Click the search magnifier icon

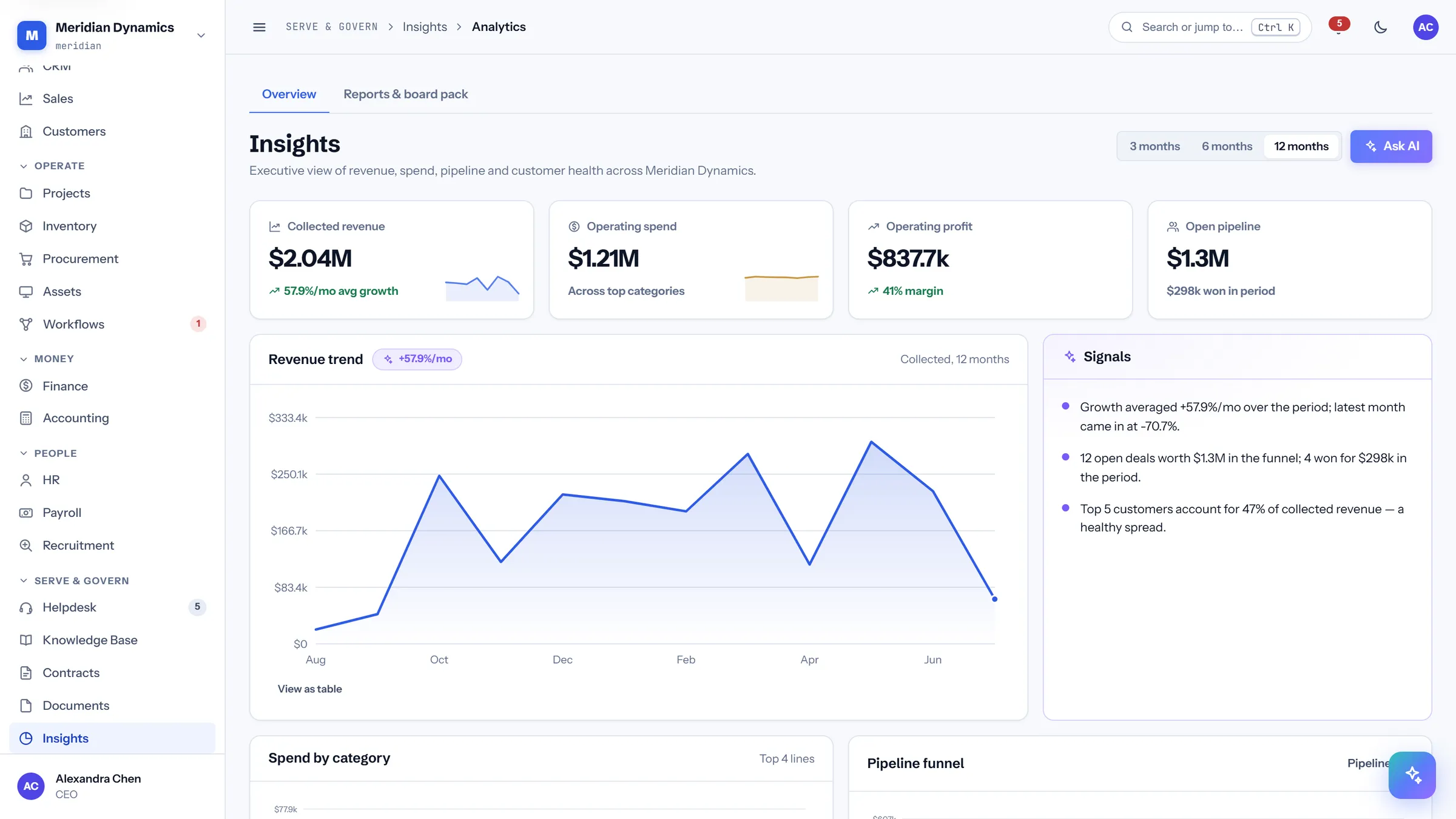point(1127,27)
